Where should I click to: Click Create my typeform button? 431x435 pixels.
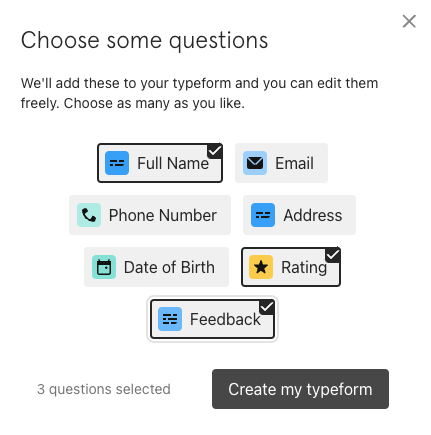pyautogui.click(x=300, y=389)
